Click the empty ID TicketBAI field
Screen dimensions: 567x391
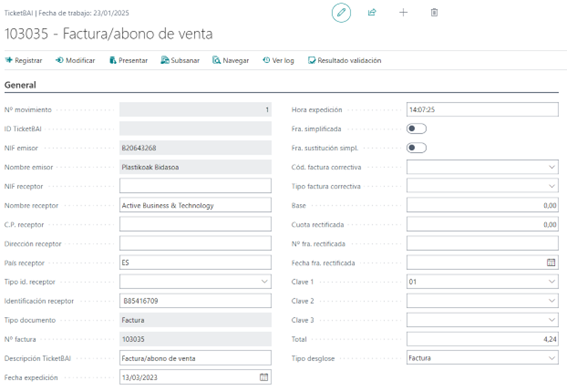point(195,129)
